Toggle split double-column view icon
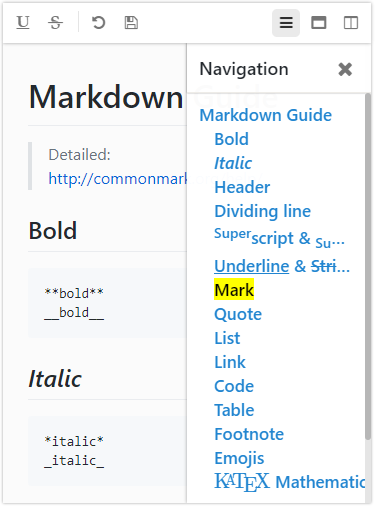 pyautogui.click(x=351, y=23)
